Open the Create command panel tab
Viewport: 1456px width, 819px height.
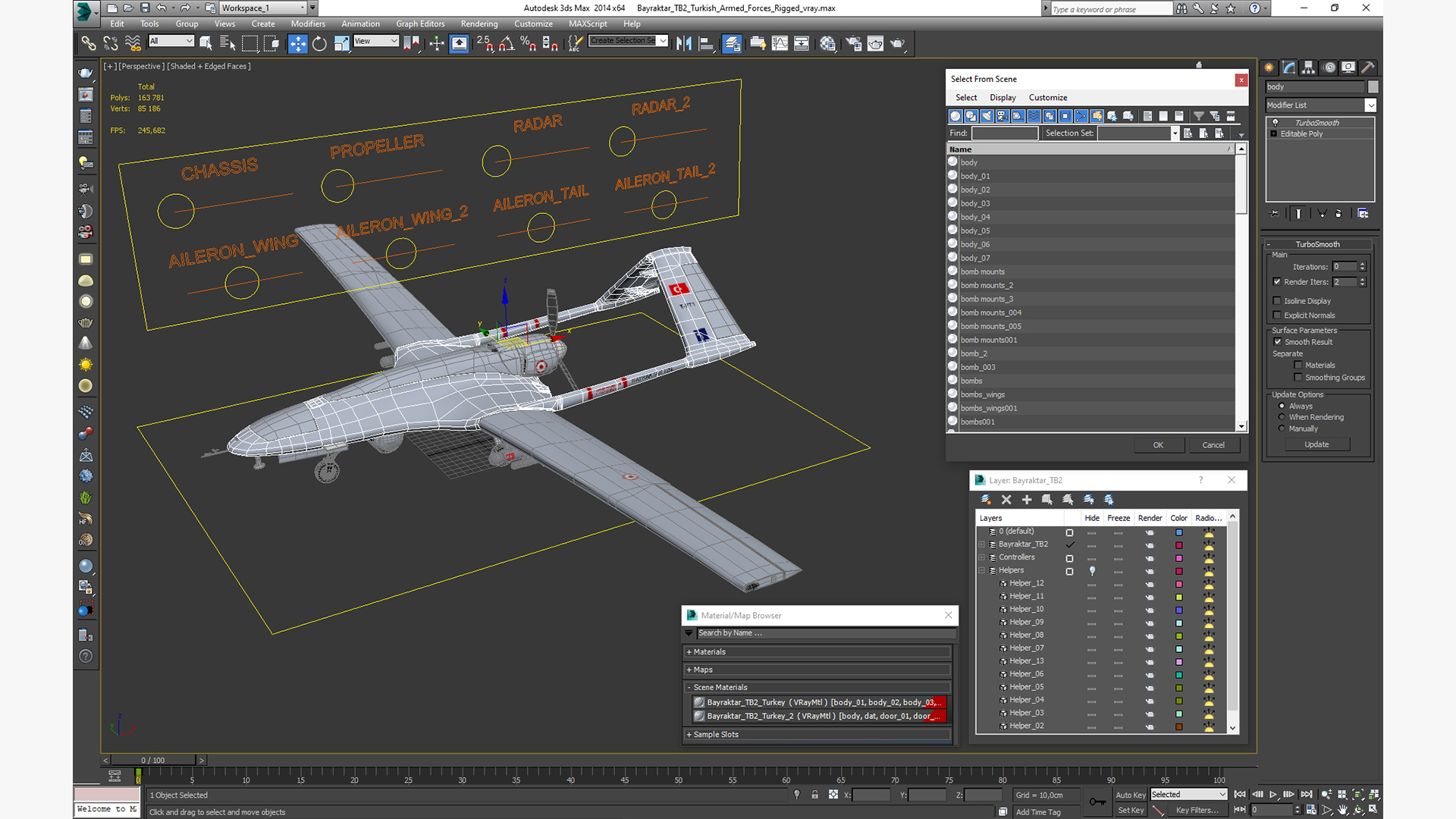coord(1269,67)
